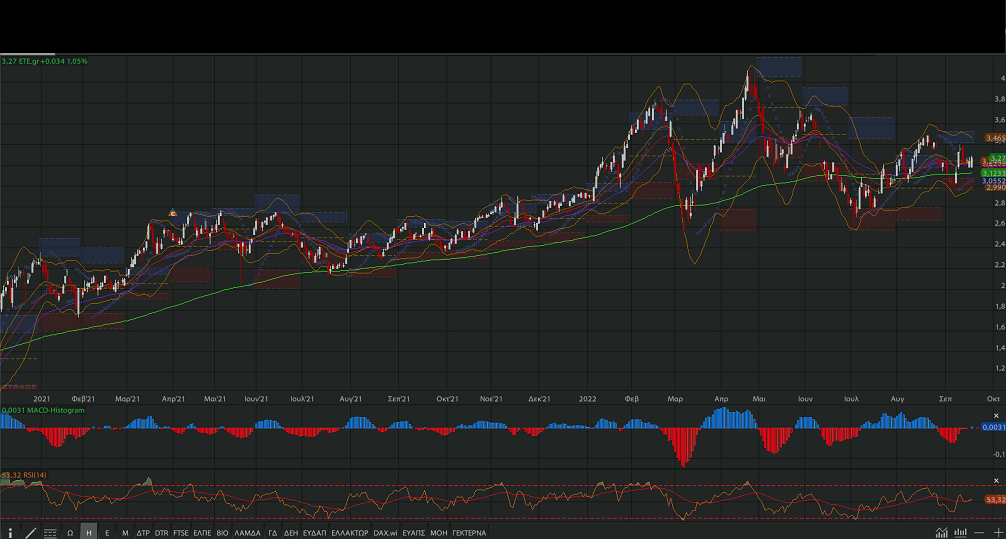Click the MACD-Histogram indicator label
This screenshot has width=1006, height=539.
click(43, 410)
